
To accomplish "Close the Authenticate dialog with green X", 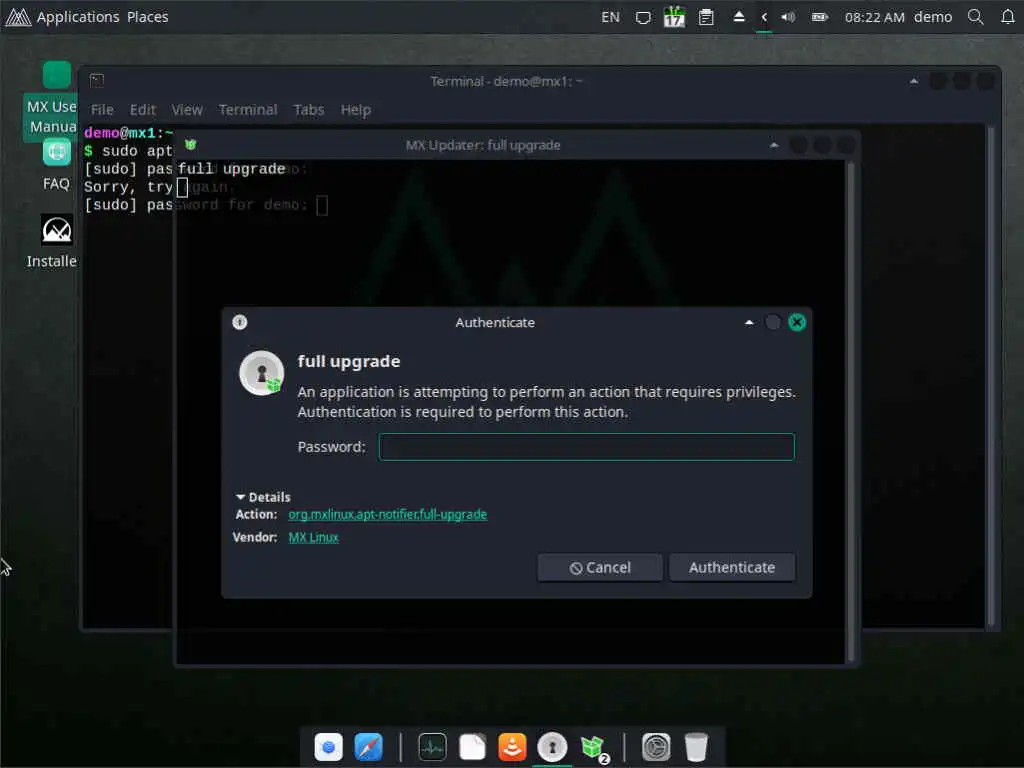I will (x=797, y=322).
